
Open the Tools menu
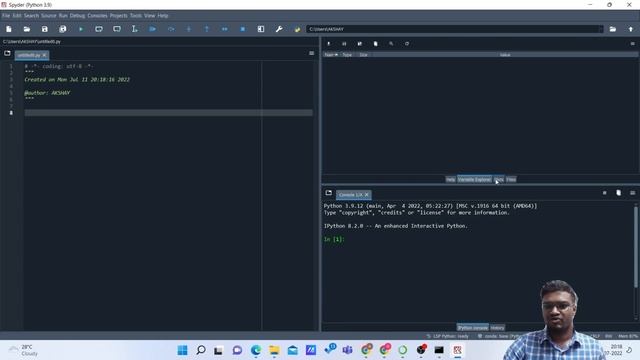click(x=136, y=16)
